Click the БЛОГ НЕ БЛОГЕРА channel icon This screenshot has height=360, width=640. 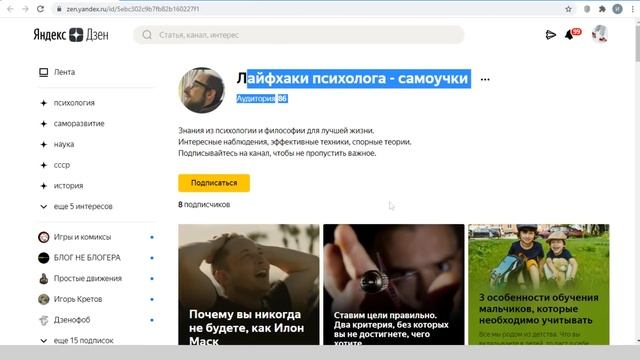tap(44, 258)
